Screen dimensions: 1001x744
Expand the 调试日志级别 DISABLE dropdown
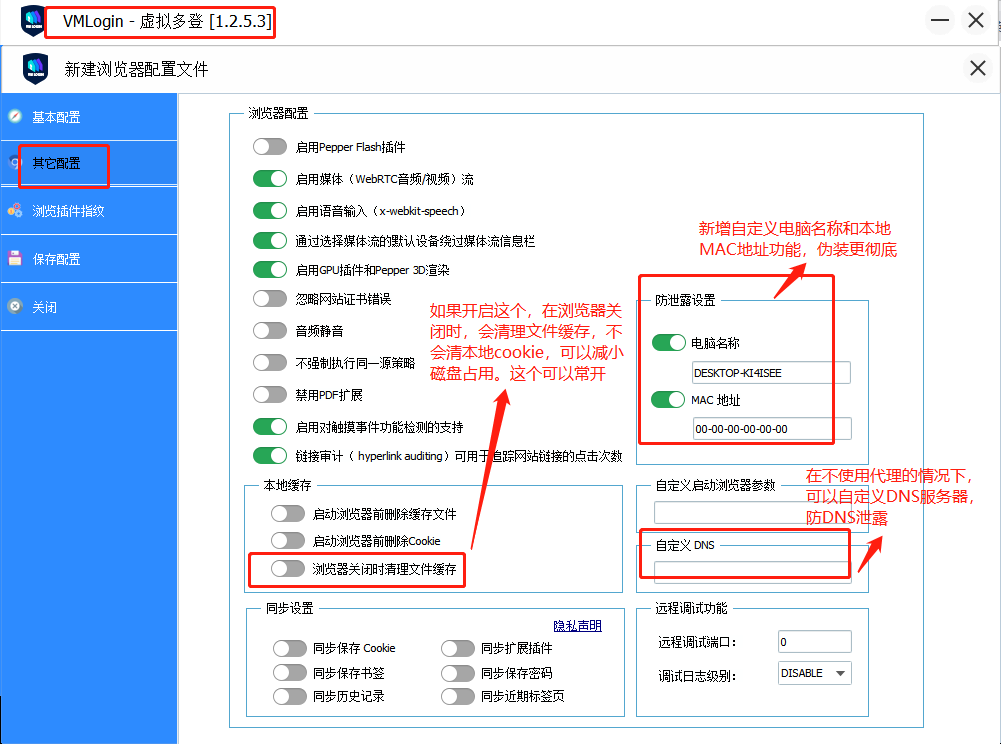[814, 673]
